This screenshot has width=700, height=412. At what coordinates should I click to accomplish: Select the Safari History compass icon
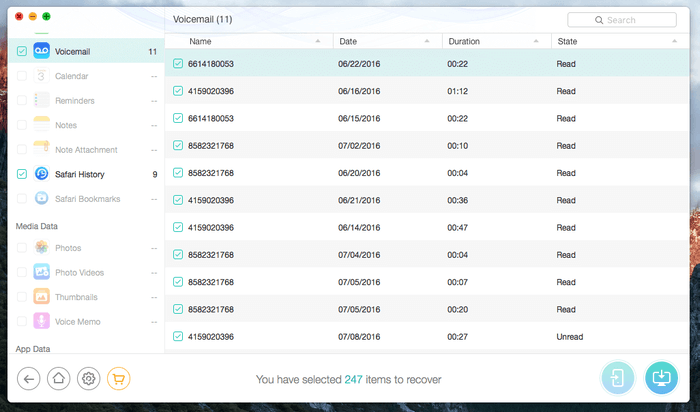tap(42, 174)
